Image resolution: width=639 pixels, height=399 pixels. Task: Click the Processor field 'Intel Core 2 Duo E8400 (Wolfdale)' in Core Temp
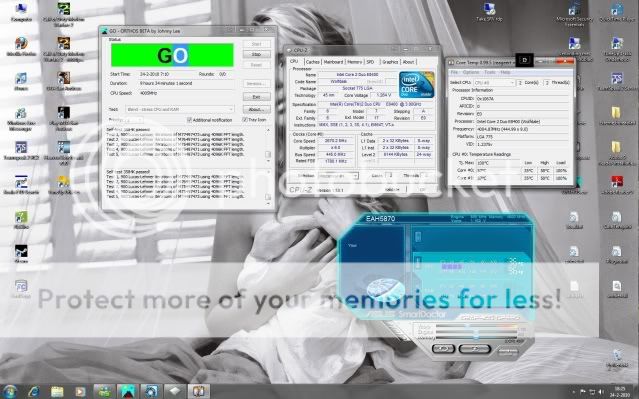522,121
